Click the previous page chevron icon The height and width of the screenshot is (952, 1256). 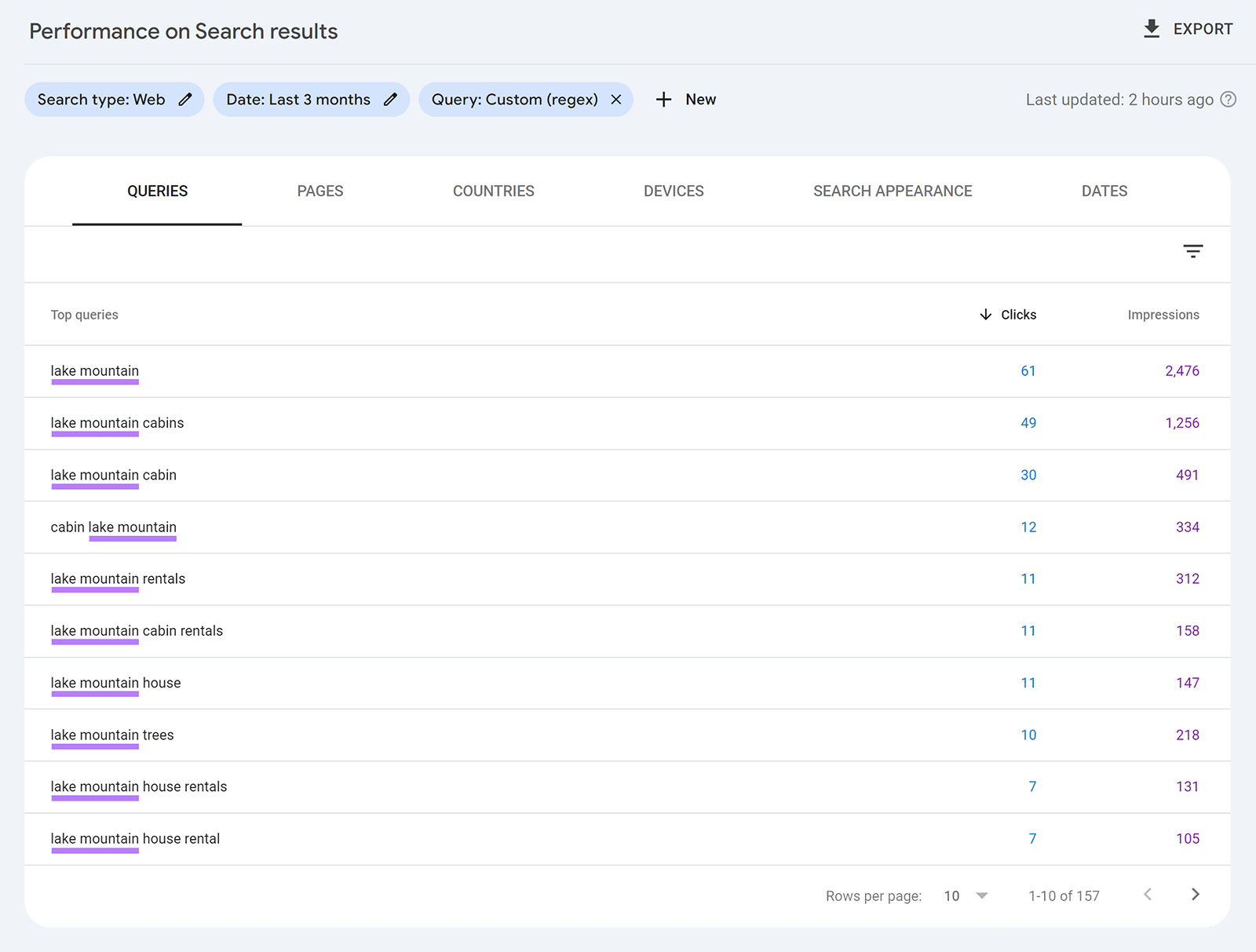(x=1148, y=894)
